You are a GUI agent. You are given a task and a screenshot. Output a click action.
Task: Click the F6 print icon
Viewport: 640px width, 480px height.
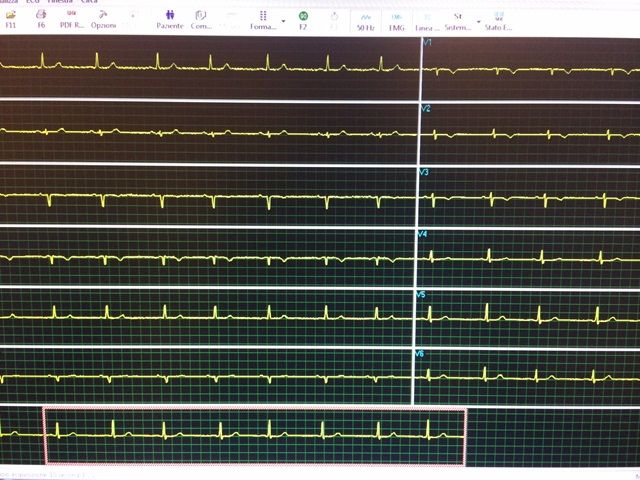(x=41, y=18)
